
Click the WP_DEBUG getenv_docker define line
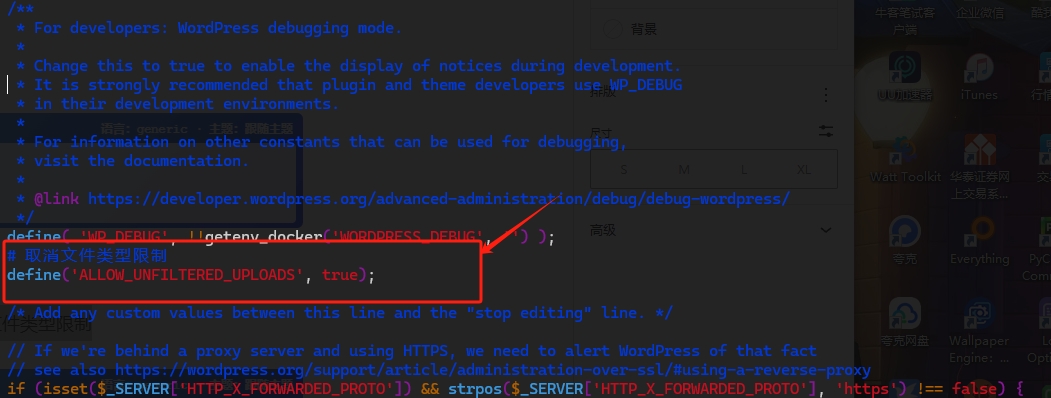point(281,237)
